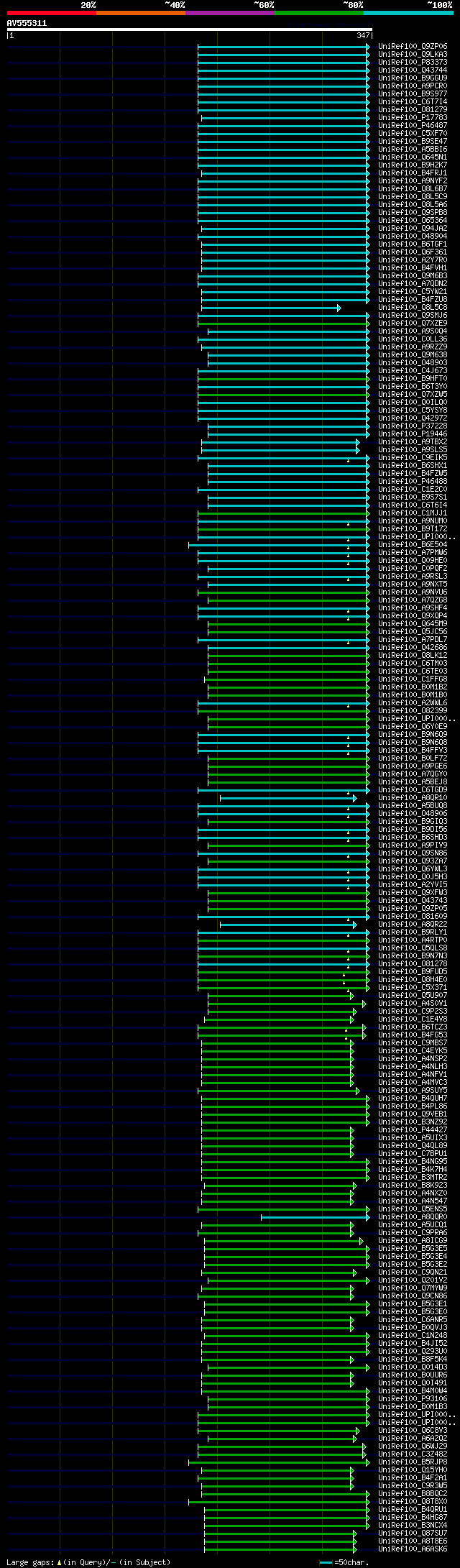The width and height of the screenshot is (460, 1568).
Task: Select label UniRef100_Q014D3
Action: [x=413, y=1367]
